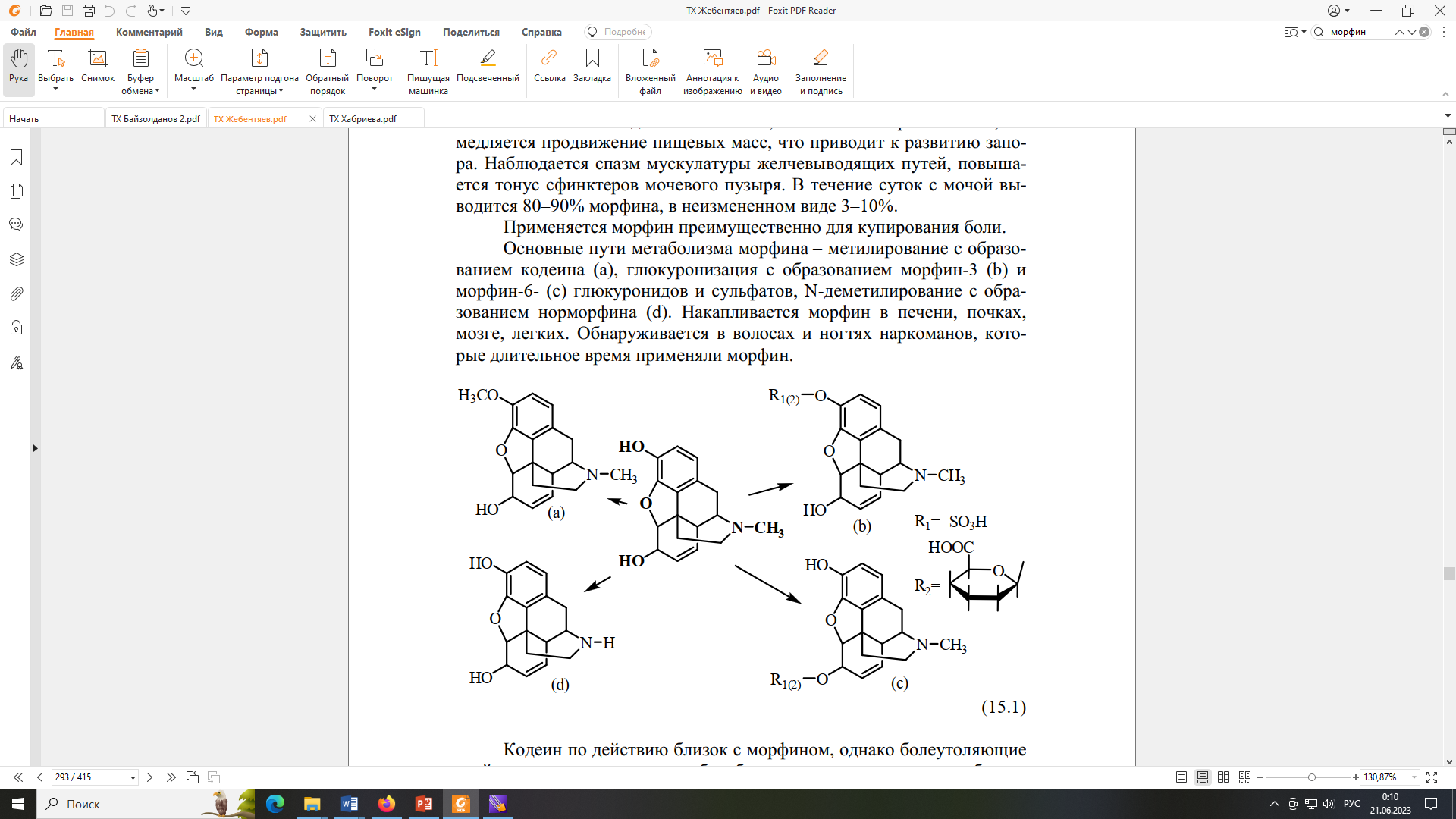1456x819 pixels.
Task: Click Image annotation (Аннотация к изображению)
Action: click(713, 71)
